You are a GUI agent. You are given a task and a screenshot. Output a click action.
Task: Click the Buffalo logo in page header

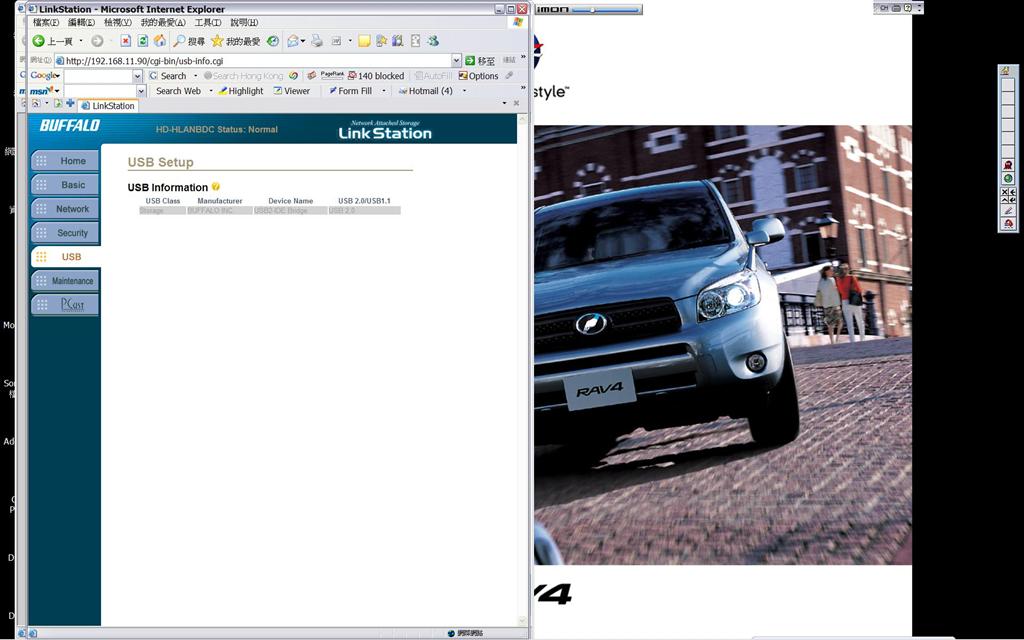[x=70, y=125]
